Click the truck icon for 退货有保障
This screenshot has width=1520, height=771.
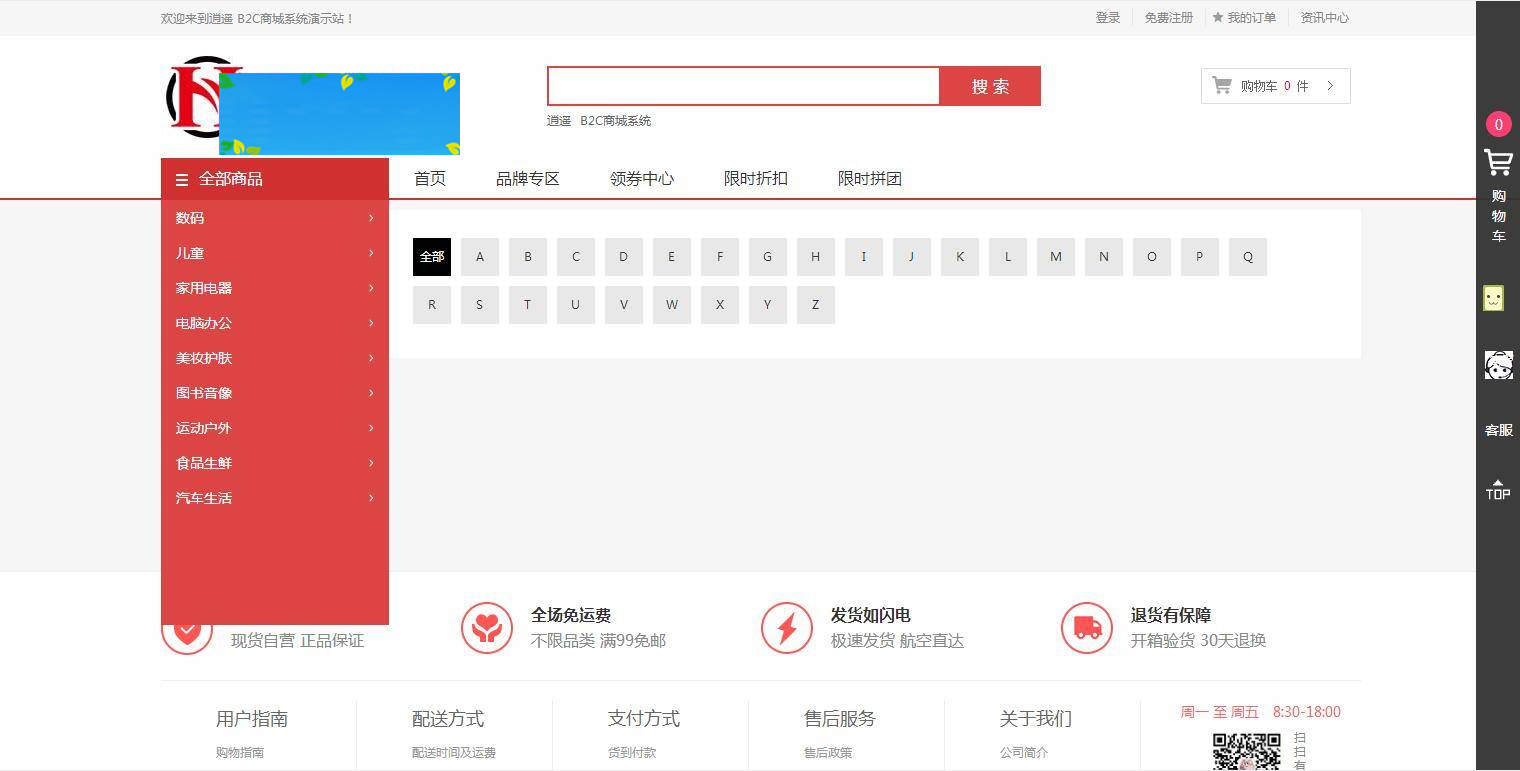[x=1087, y=628]
